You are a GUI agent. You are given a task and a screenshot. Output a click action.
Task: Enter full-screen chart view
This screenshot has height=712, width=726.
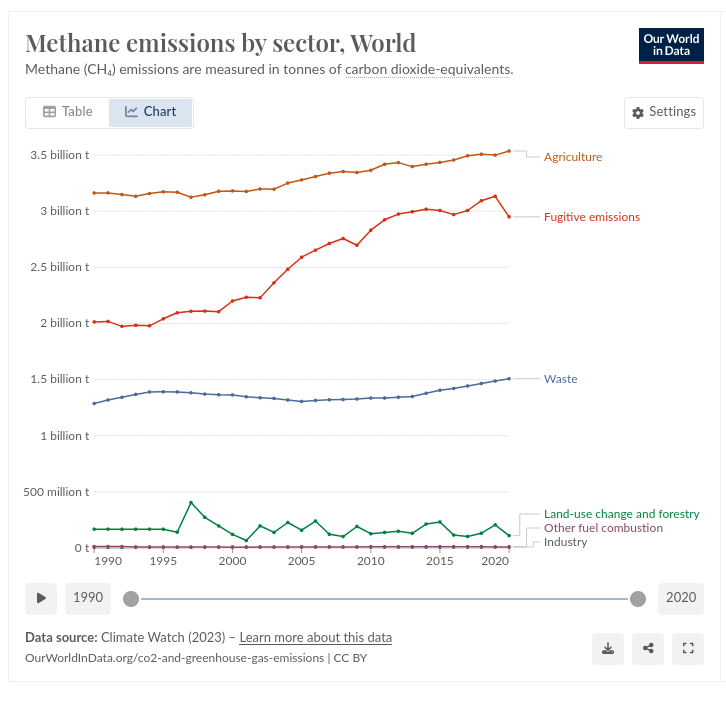tap(688, 648)
